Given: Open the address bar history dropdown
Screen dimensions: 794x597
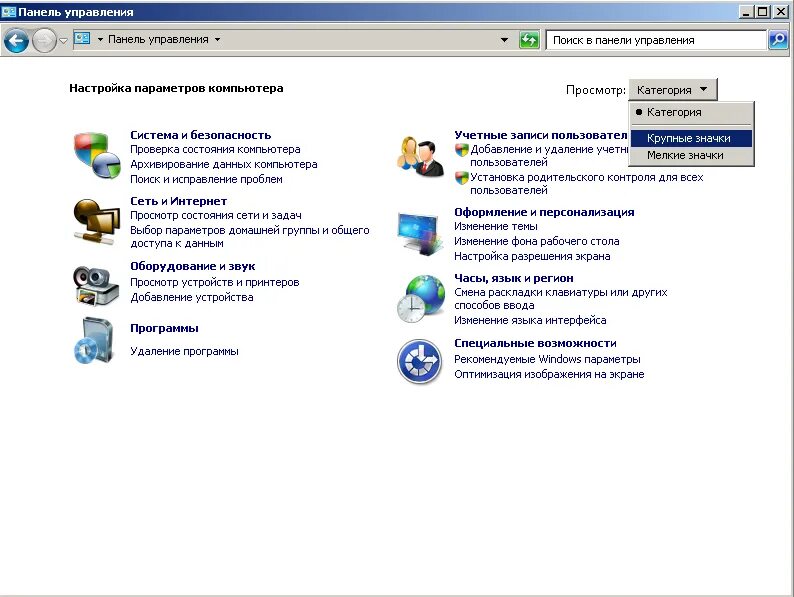Looking at the screenshot, I should [x=504, y=39].
